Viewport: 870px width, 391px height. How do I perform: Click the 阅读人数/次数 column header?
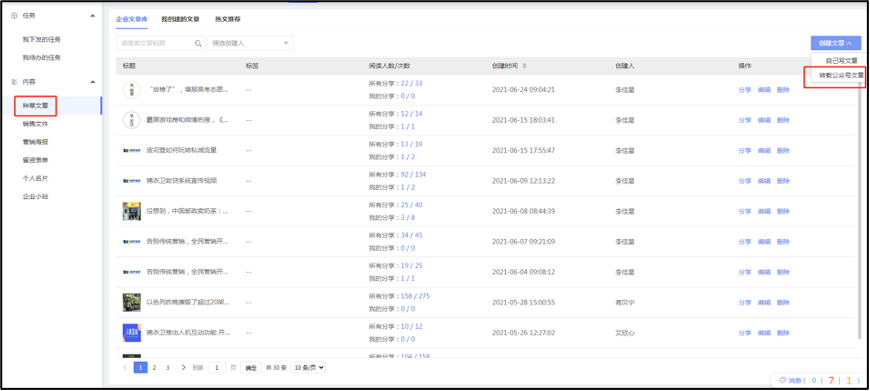(x=390, y=66)
